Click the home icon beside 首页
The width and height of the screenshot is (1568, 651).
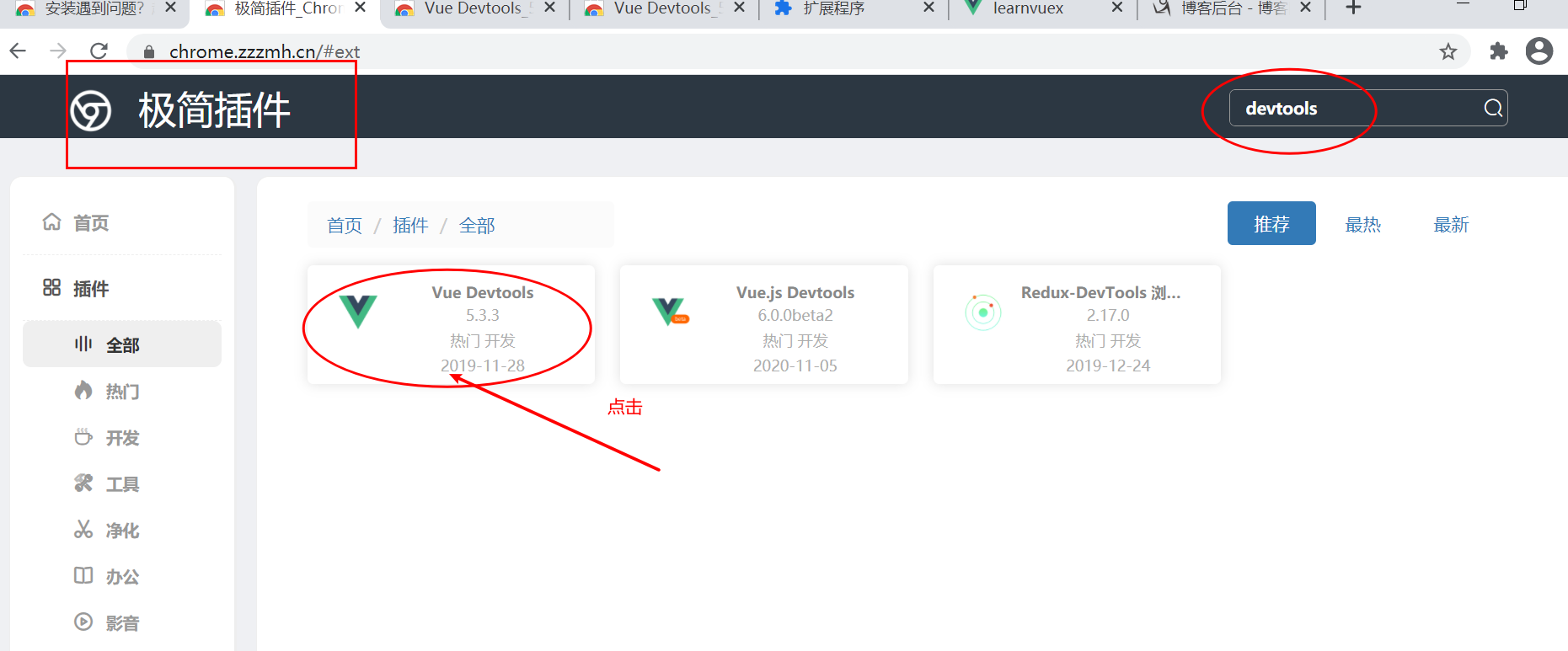coord(52,221)
